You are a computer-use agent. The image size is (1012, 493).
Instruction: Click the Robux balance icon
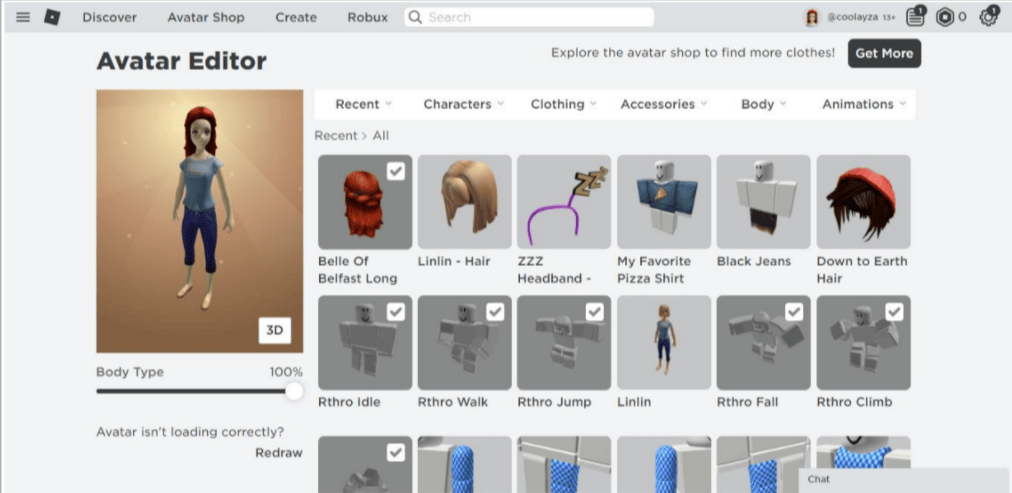click(x=944, y=17)
